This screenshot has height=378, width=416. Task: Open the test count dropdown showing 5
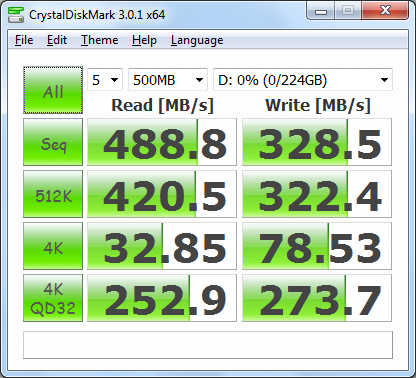tap(105, 80)
